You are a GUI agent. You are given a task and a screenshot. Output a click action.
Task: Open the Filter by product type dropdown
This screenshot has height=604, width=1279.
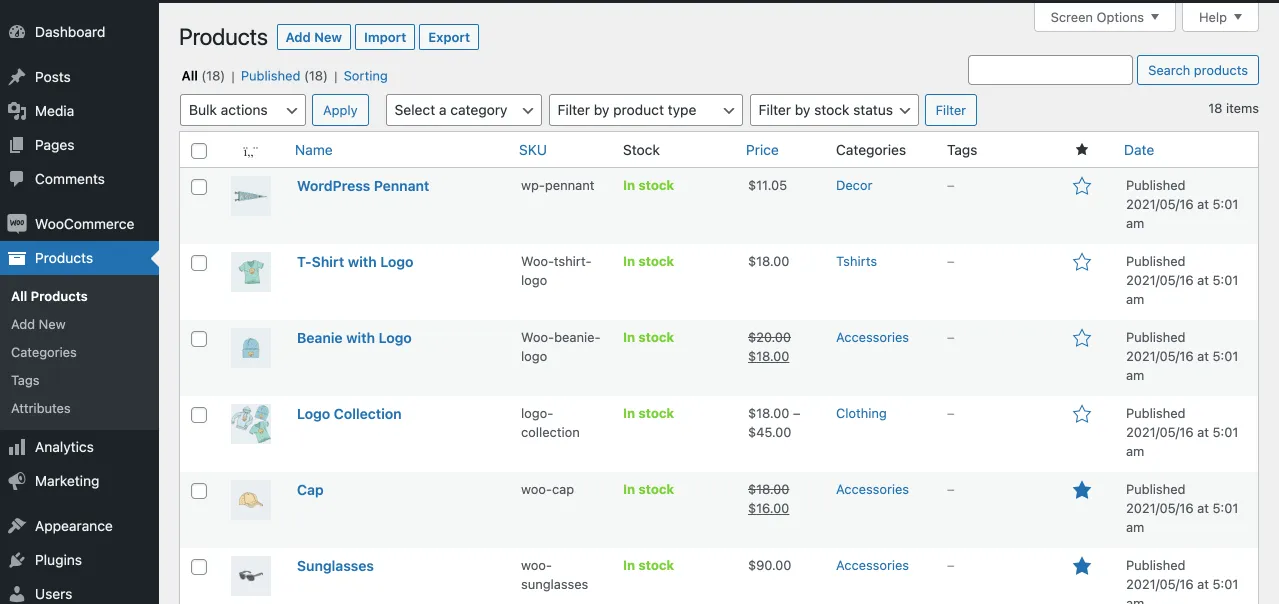[x=646, y=110]
